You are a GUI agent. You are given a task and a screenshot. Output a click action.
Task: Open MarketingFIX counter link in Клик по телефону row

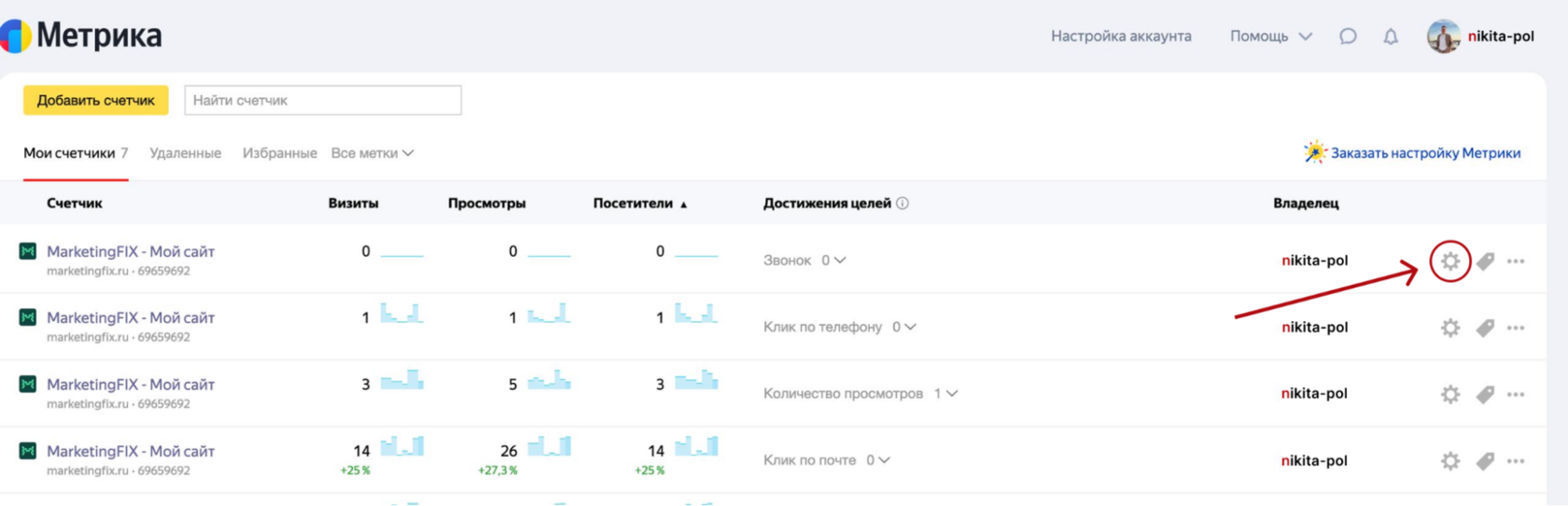click(131, 317)
